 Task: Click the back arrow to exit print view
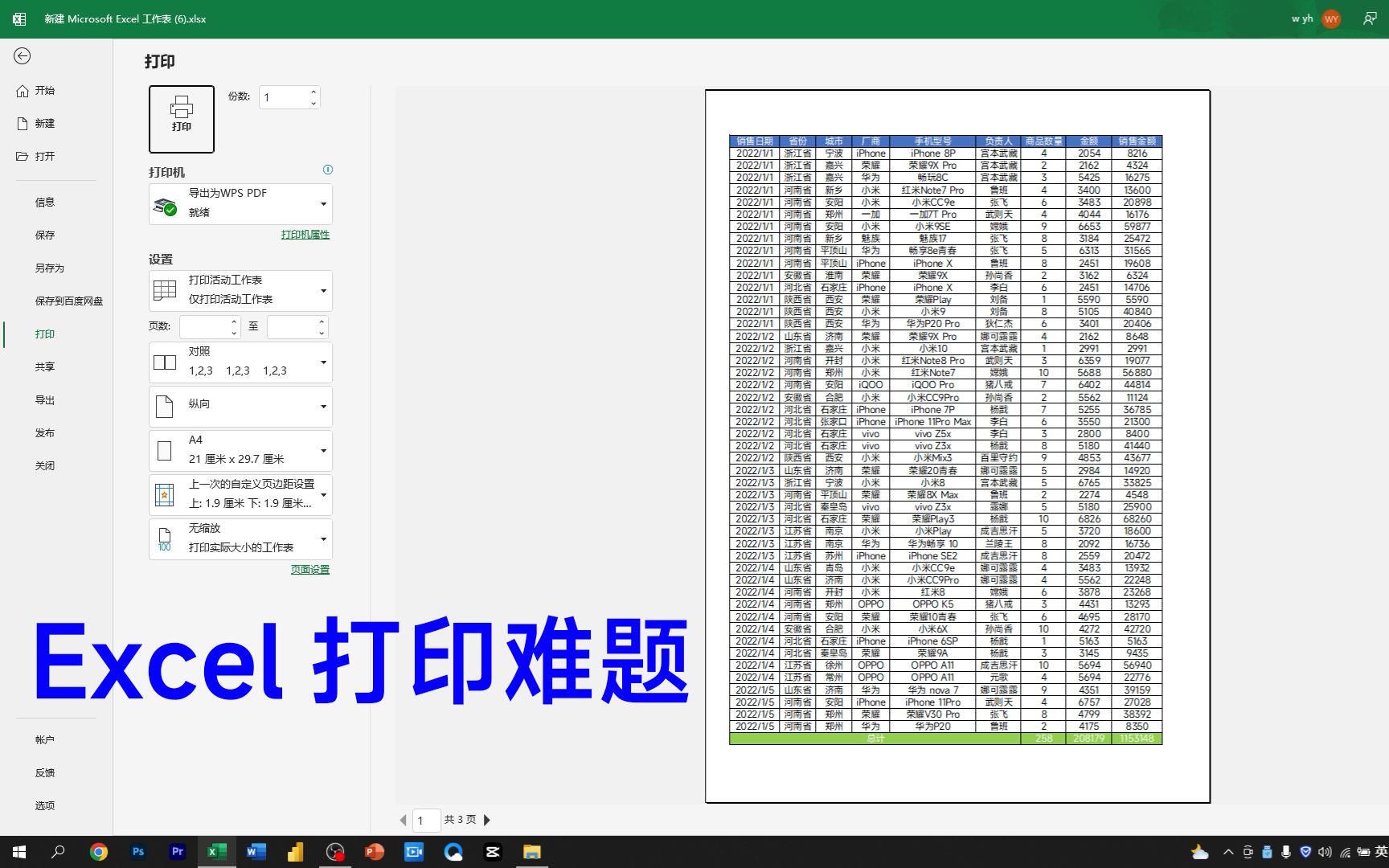(23, 57)
